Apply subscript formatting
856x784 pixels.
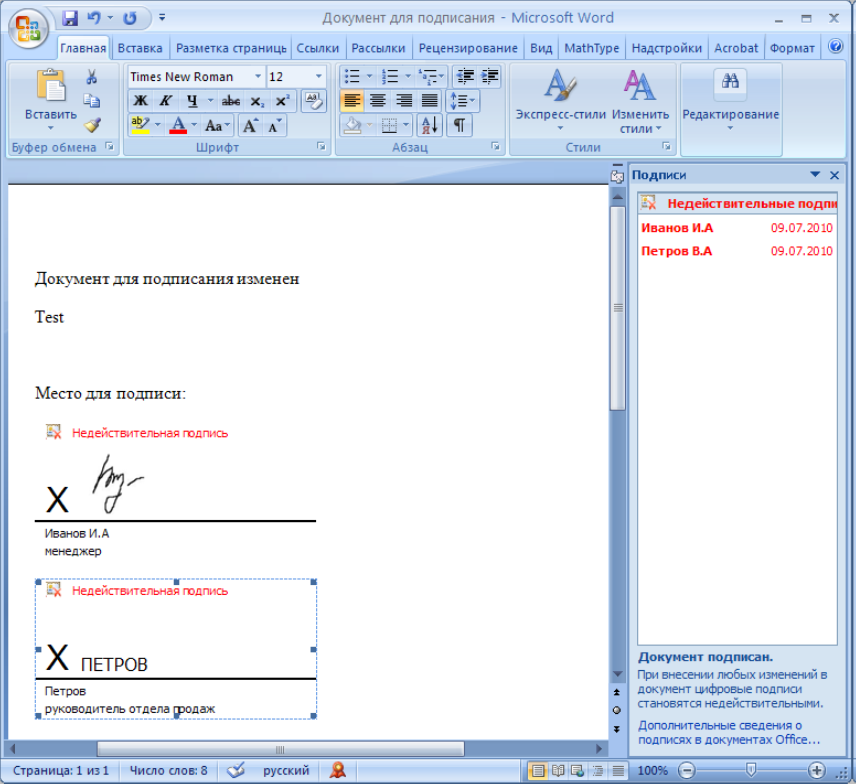click(257, 101)
